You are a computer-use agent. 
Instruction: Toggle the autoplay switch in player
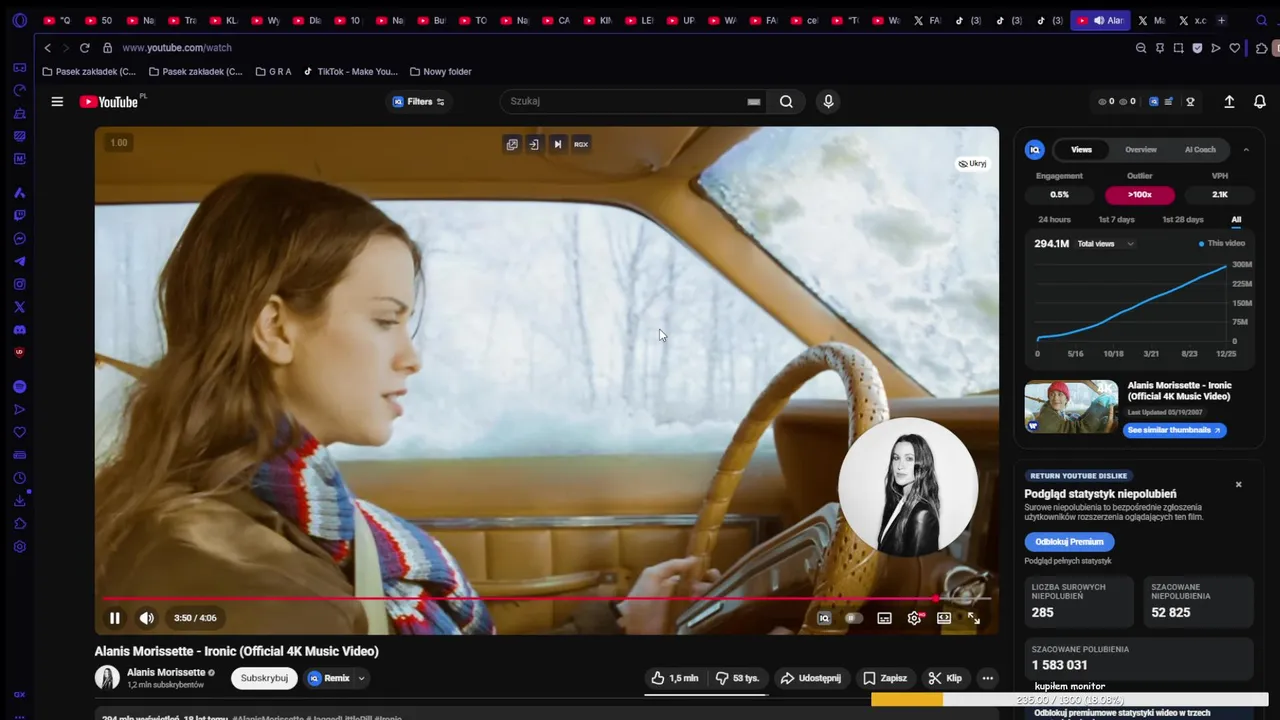[853, 618]
